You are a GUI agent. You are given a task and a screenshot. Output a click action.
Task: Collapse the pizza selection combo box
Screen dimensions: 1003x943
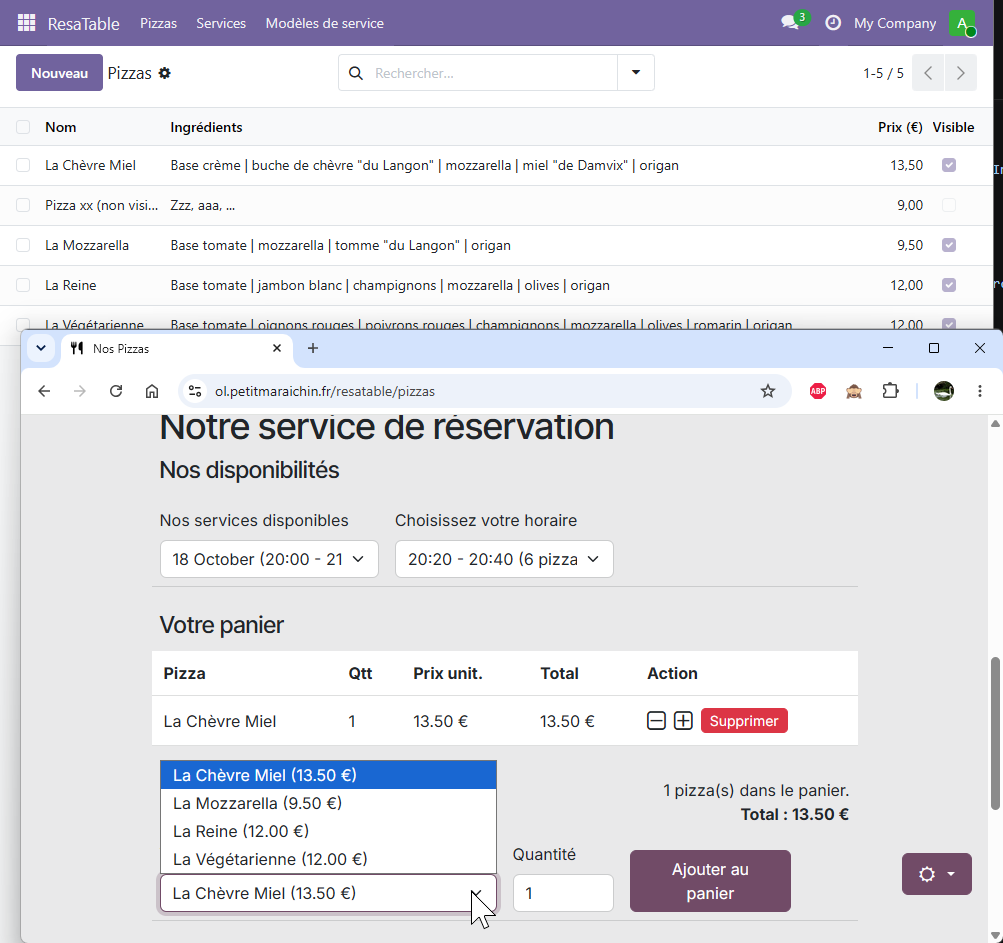click(x=328, y=893)
